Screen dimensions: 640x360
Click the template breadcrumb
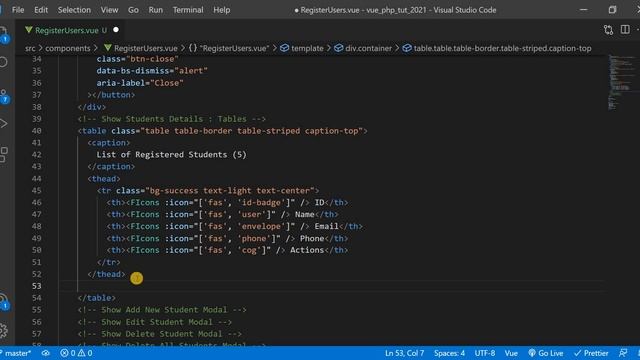pos(302,48)
